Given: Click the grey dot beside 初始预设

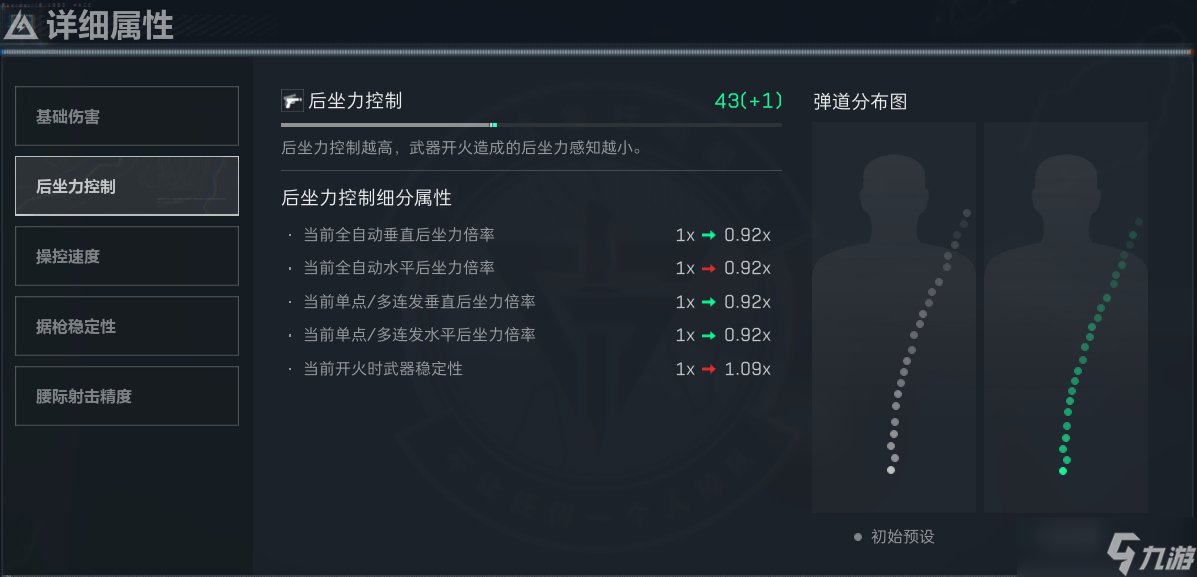Looking at the screenshot, I should click(858, 537).
